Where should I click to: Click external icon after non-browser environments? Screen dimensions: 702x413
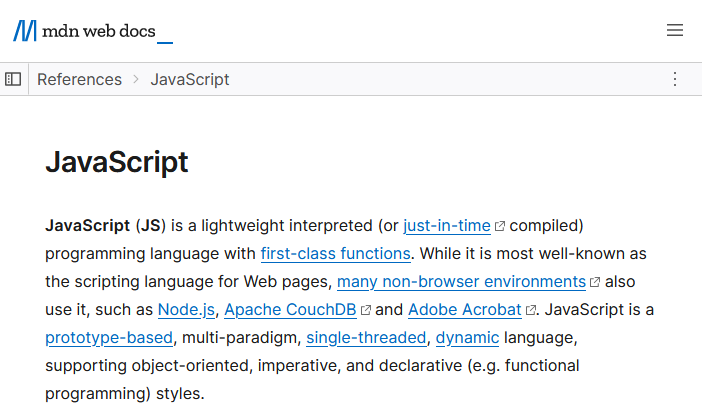point(595,282)
